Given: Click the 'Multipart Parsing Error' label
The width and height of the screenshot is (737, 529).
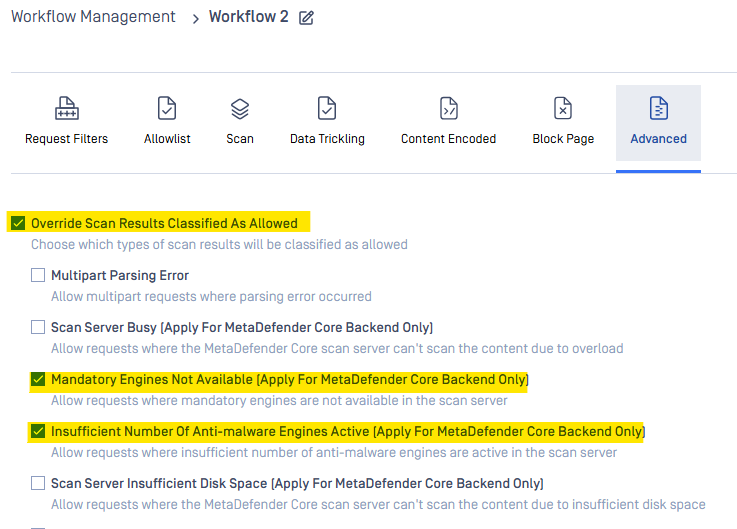Looking at the screenshot, I should [120, 276].
